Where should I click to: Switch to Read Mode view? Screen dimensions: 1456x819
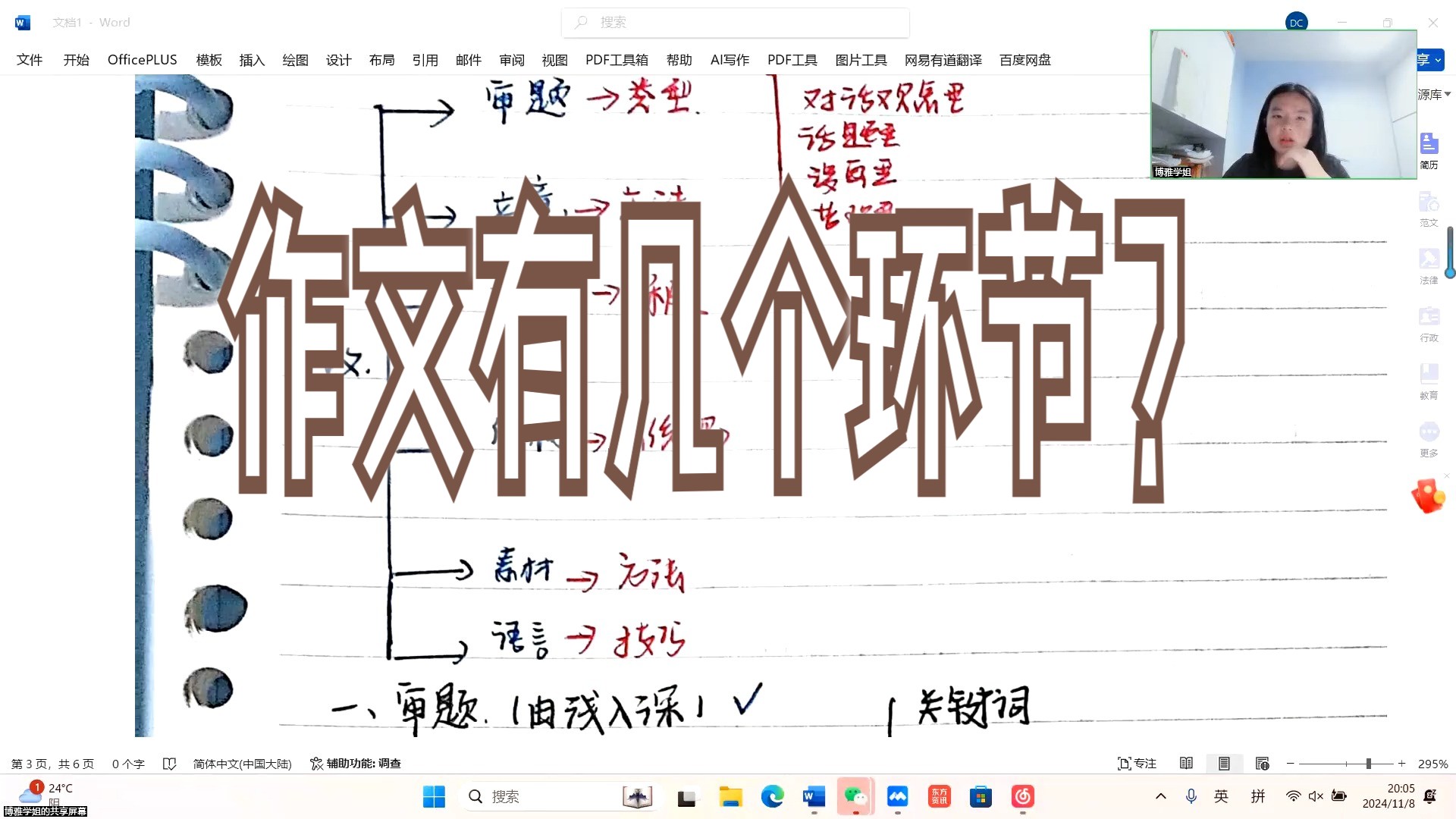(1186, 764)
